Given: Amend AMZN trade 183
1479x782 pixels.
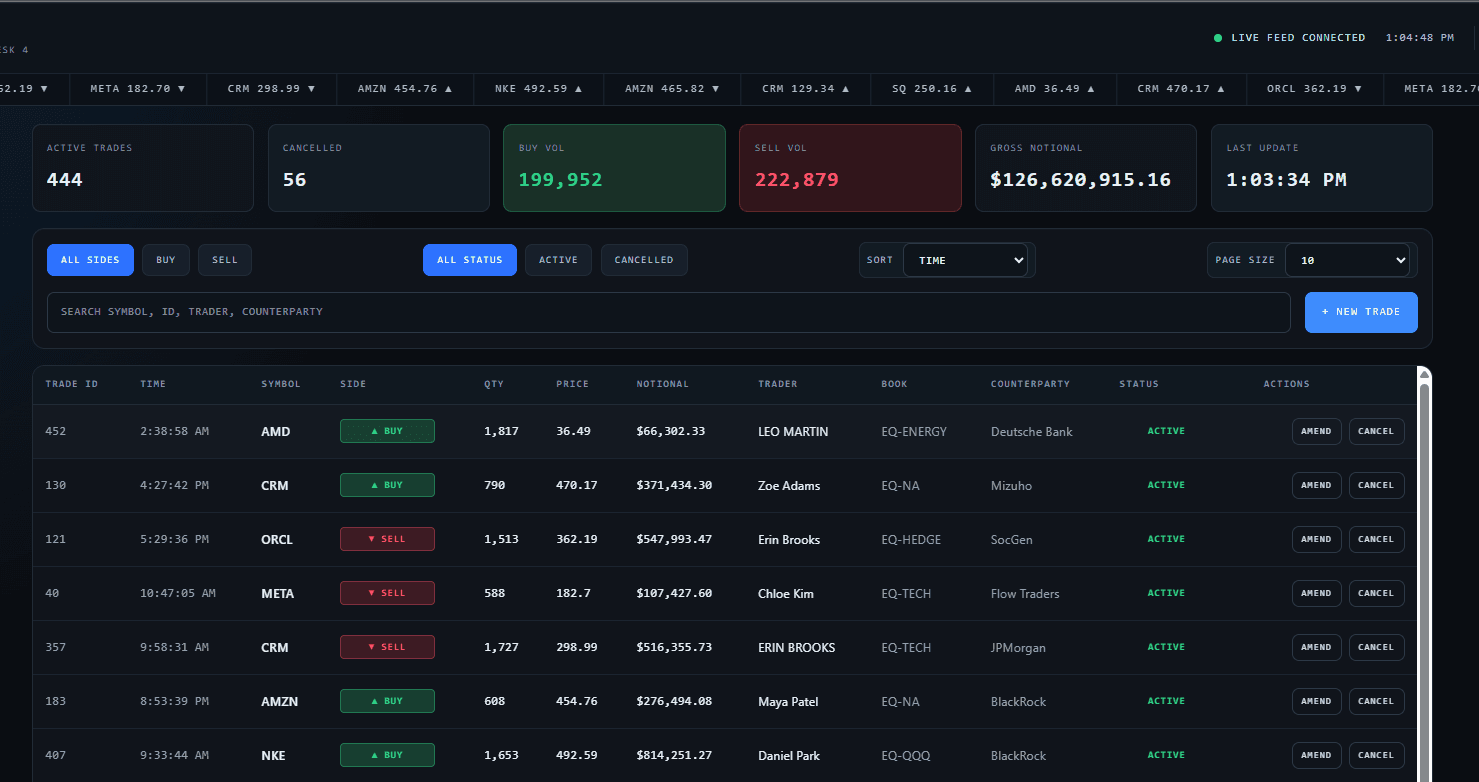Looking at the screenshot, I should click(1316, 702).
